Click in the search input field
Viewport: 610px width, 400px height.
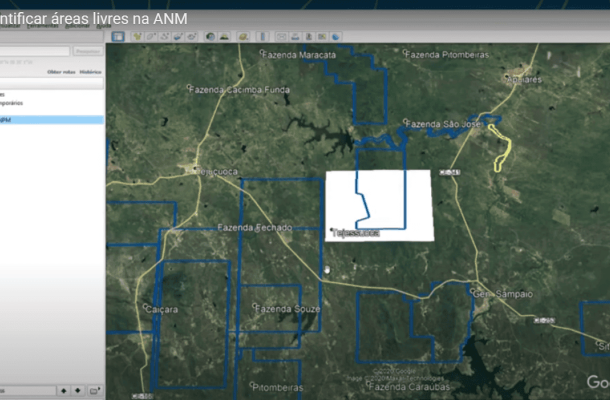(x=35, y=51)
